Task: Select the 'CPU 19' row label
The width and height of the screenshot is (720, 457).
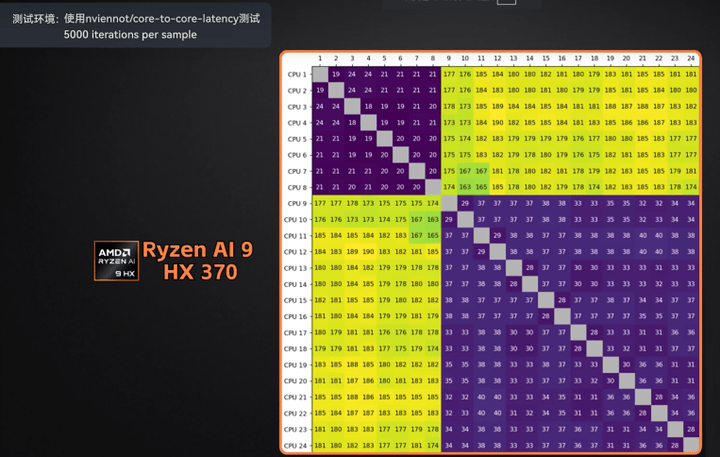Action: tap(295, 365)
